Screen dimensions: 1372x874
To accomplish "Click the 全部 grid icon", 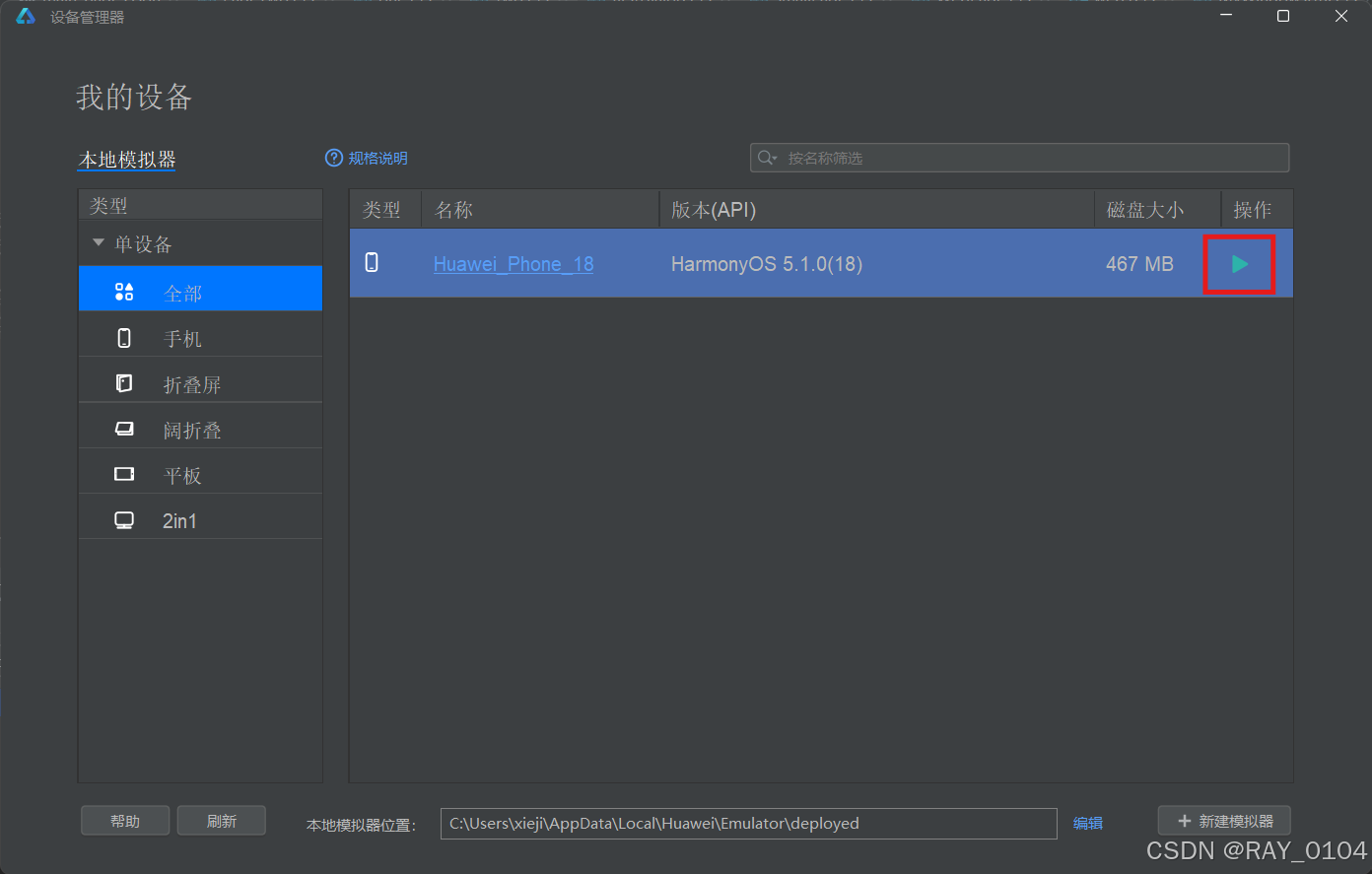I will [x=124, y=292].
